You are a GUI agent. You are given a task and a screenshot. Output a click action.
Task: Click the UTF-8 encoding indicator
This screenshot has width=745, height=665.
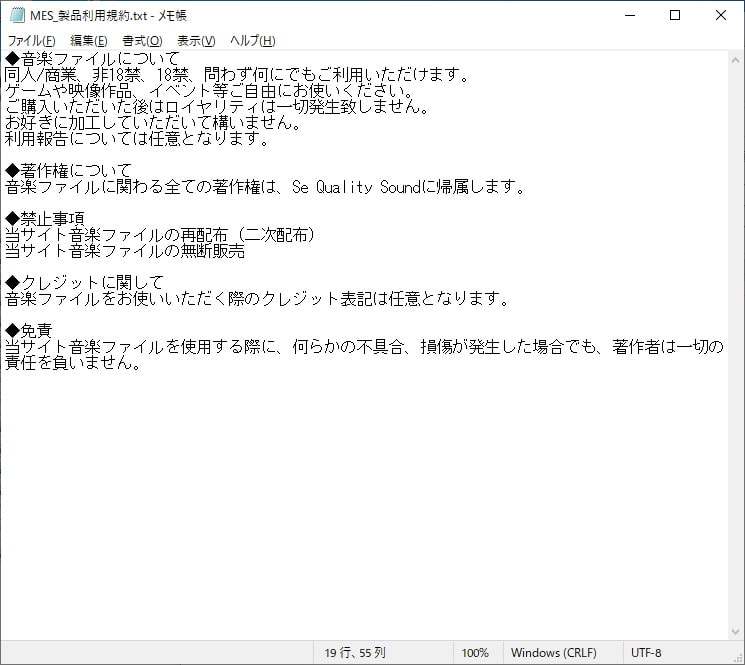[x=645, y=653]
